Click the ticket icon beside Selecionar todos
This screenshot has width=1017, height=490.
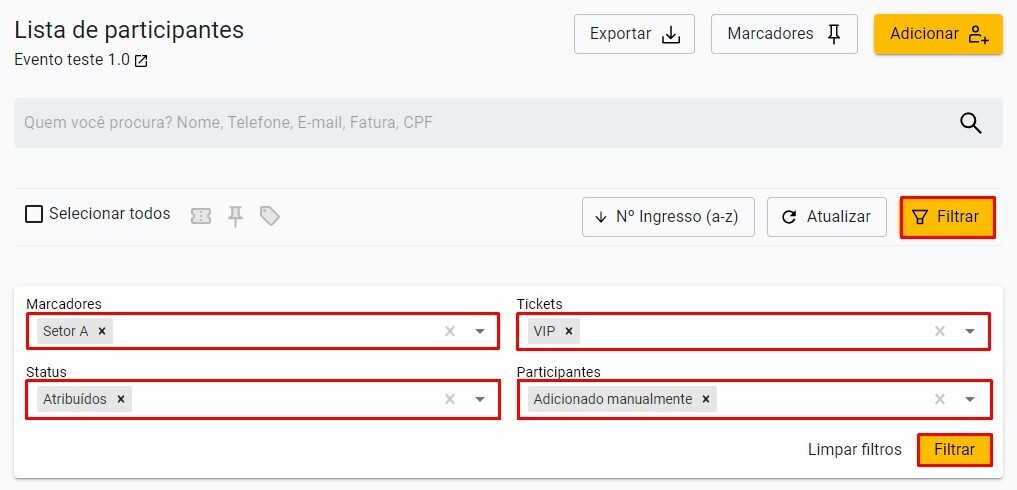pos(201,216)
